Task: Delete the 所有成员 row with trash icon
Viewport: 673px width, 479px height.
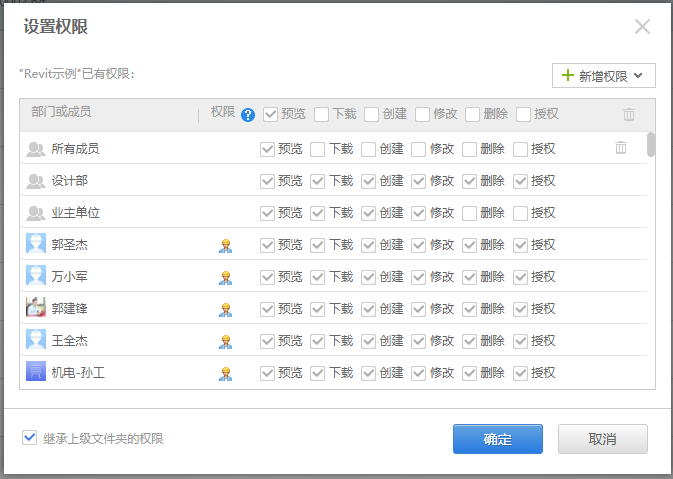Action: 621,148
